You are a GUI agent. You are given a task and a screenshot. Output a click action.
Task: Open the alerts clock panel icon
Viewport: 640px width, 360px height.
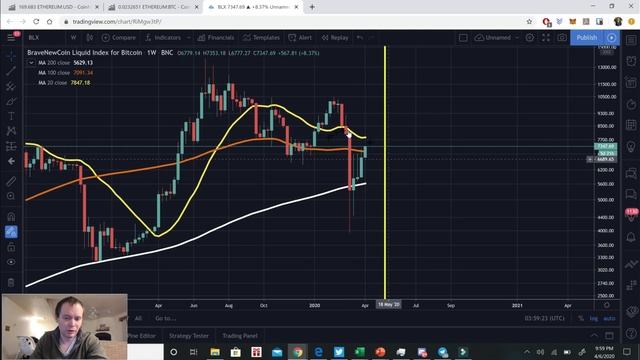[631, 61]
